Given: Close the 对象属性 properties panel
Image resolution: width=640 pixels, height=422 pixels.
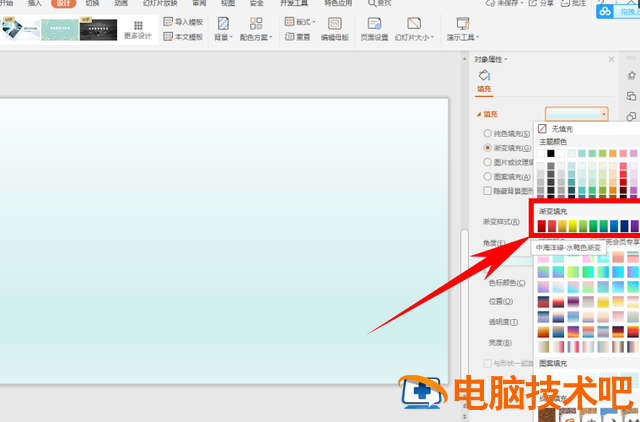Looking at the screenshot, I should [611, 60].
